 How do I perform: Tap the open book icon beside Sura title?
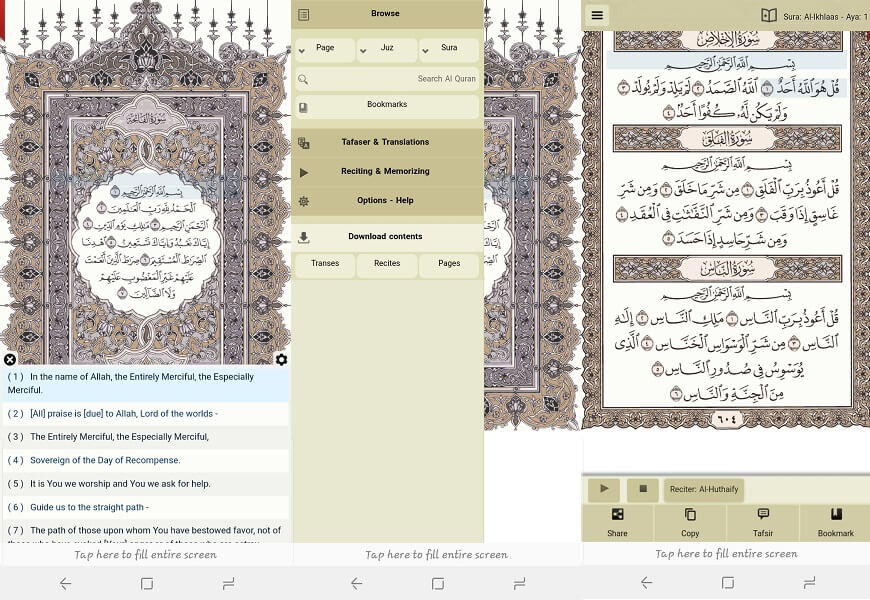769,16
